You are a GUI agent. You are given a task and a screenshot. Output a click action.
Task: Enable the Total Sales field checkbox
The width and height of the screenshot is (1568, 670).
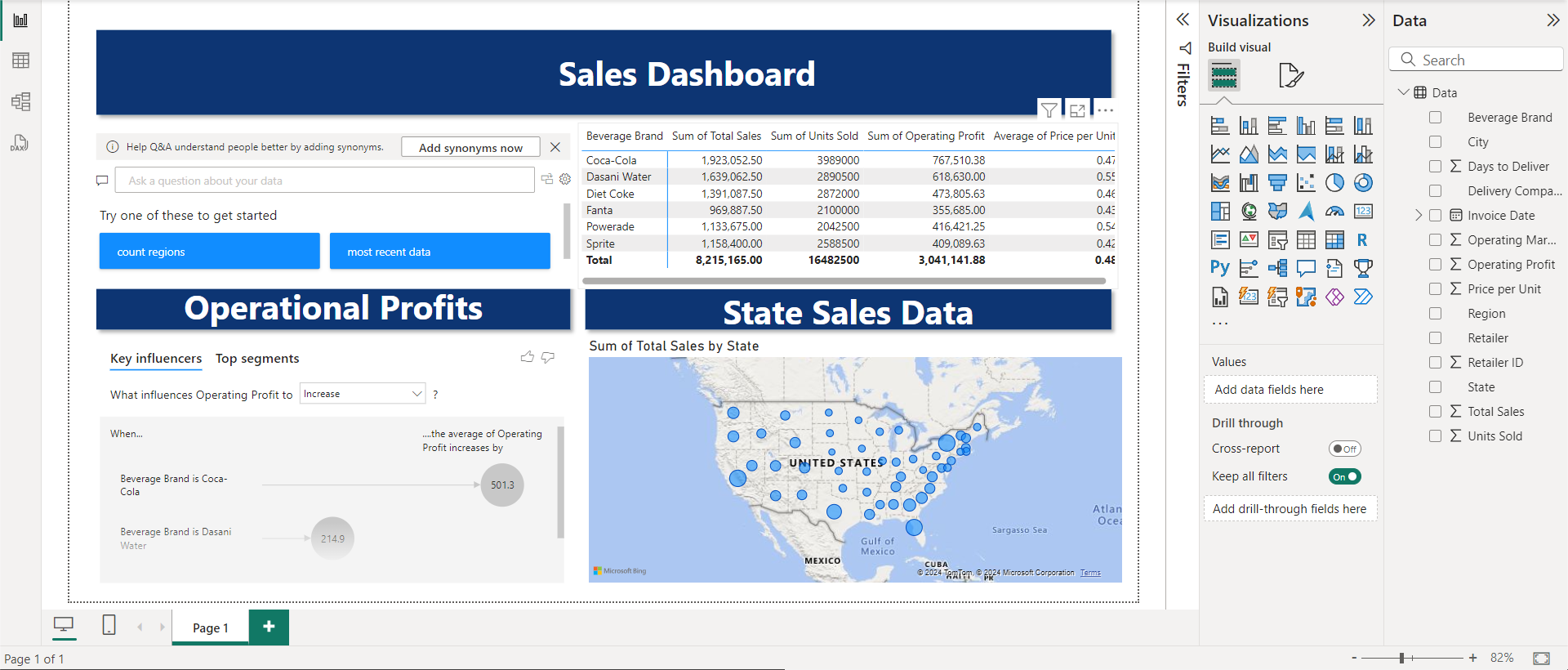coord(1435,412)
